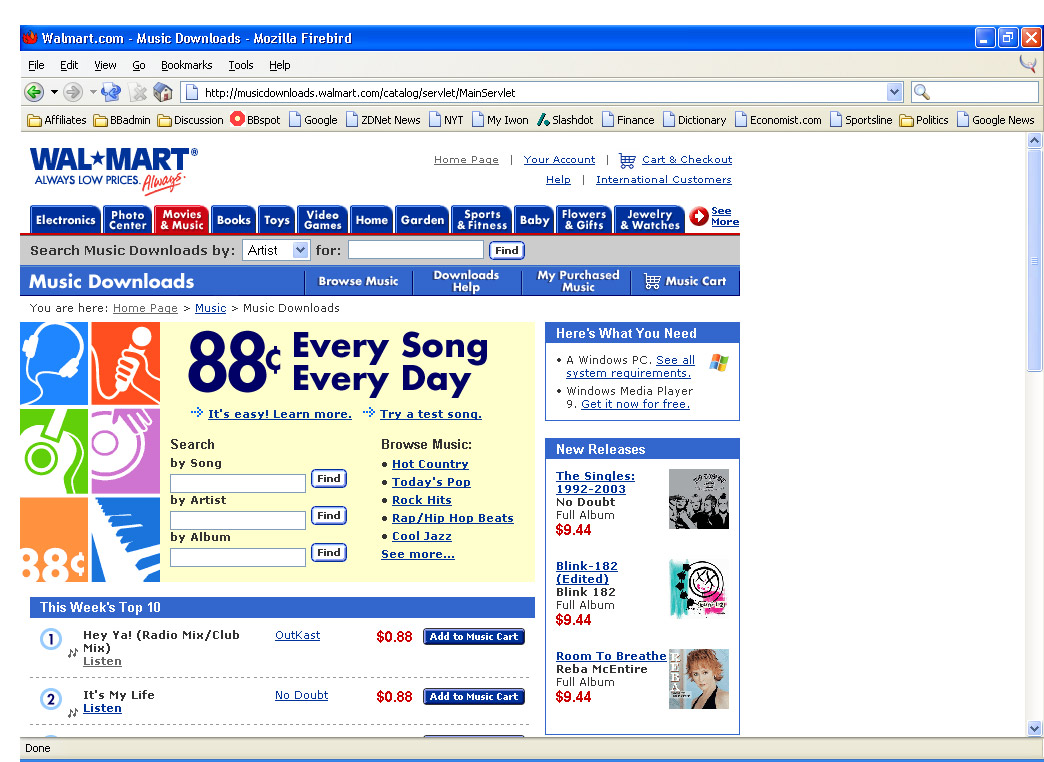Open the Economist.com bookmark
This screenshot has height=762, width=1044.
pyautogui.click(x=778, y=120)
